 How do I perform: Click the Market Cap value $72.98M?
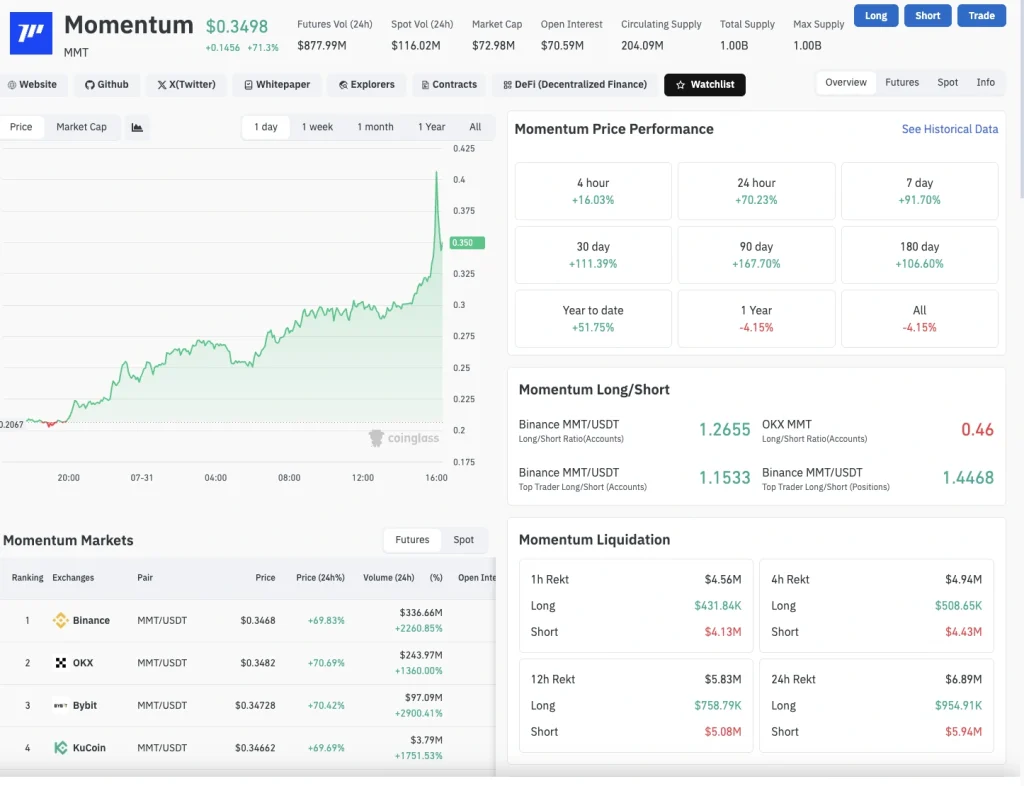click(493, 46)
